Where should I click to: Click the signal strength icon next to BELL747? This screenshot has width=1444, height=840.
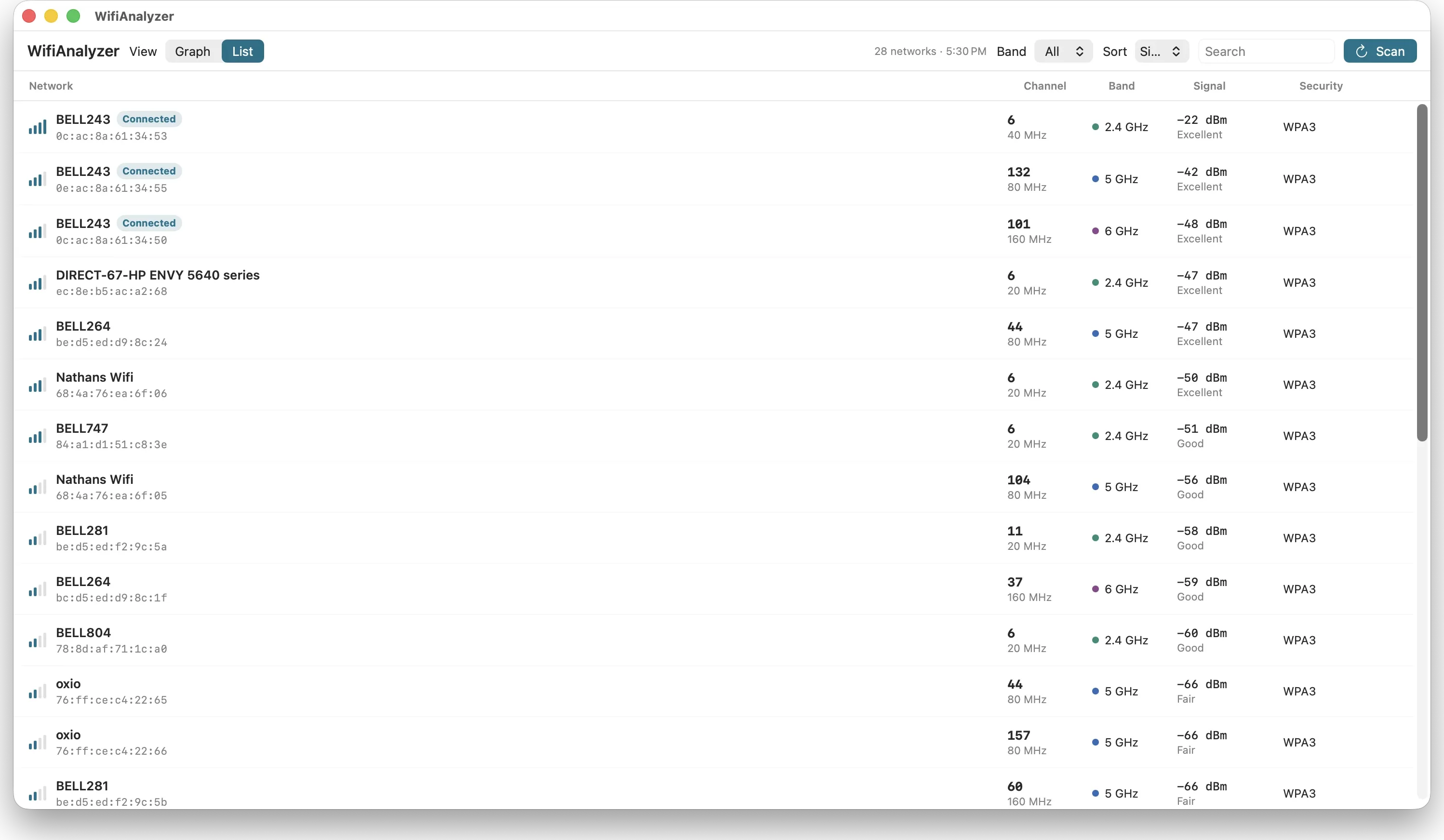(38, 436)
